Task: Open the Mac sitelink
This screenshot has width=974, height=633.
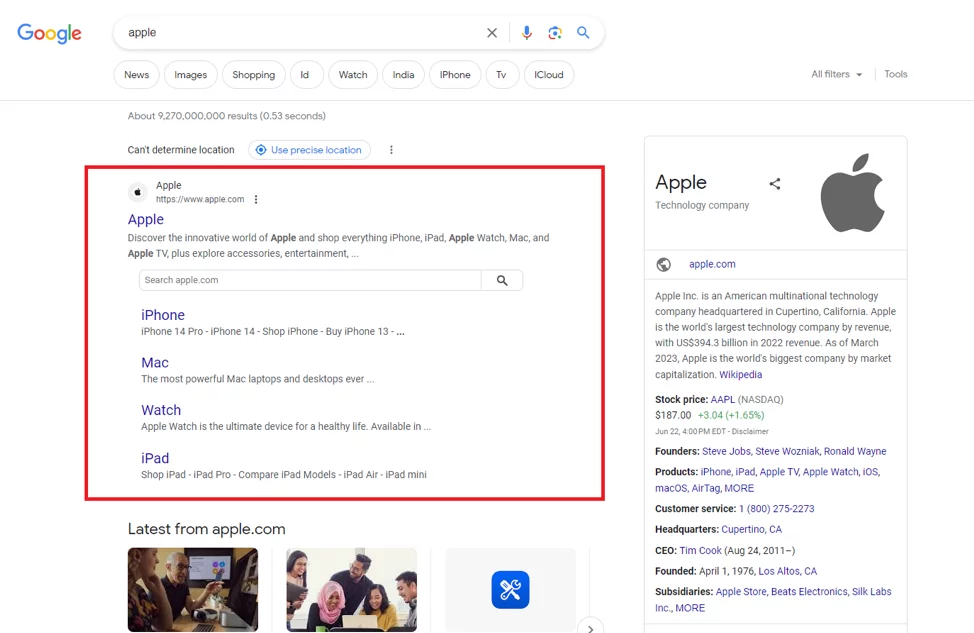Action: [155, 363]
